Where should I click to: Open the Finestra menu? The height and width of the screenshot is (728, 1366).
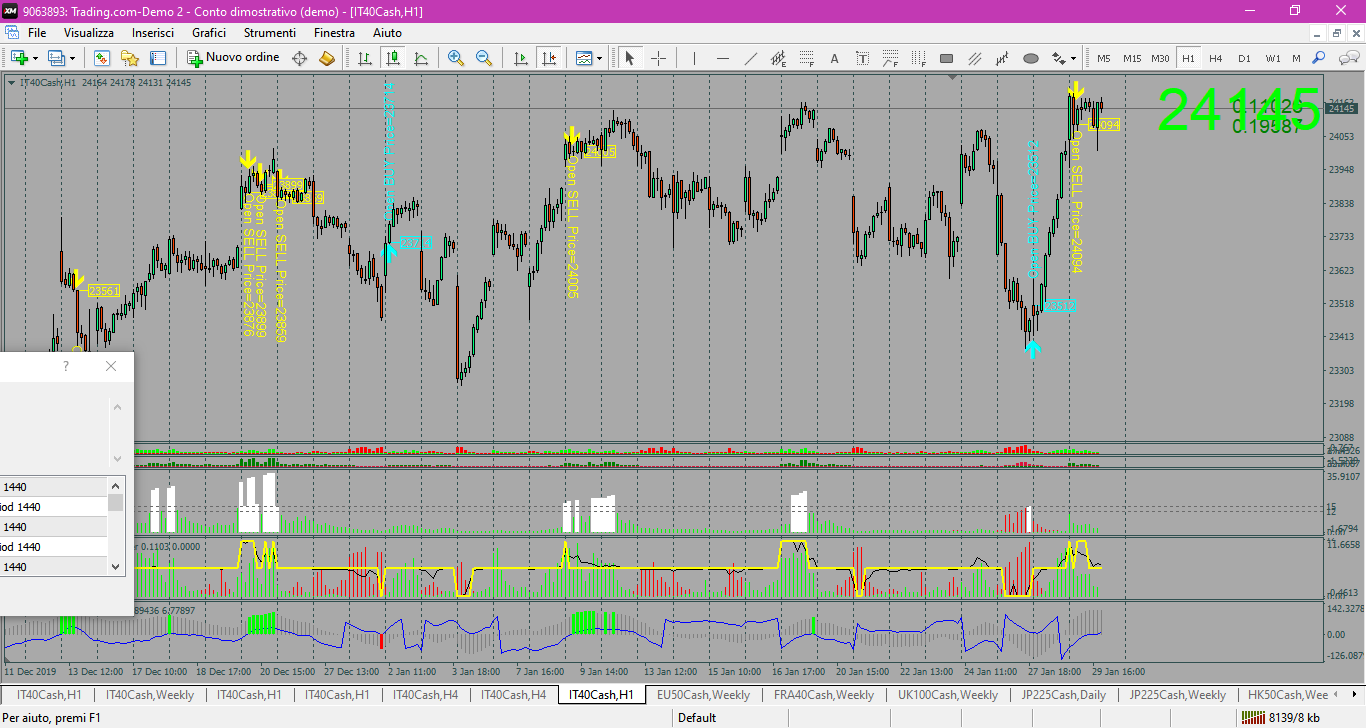click(334, 33)
